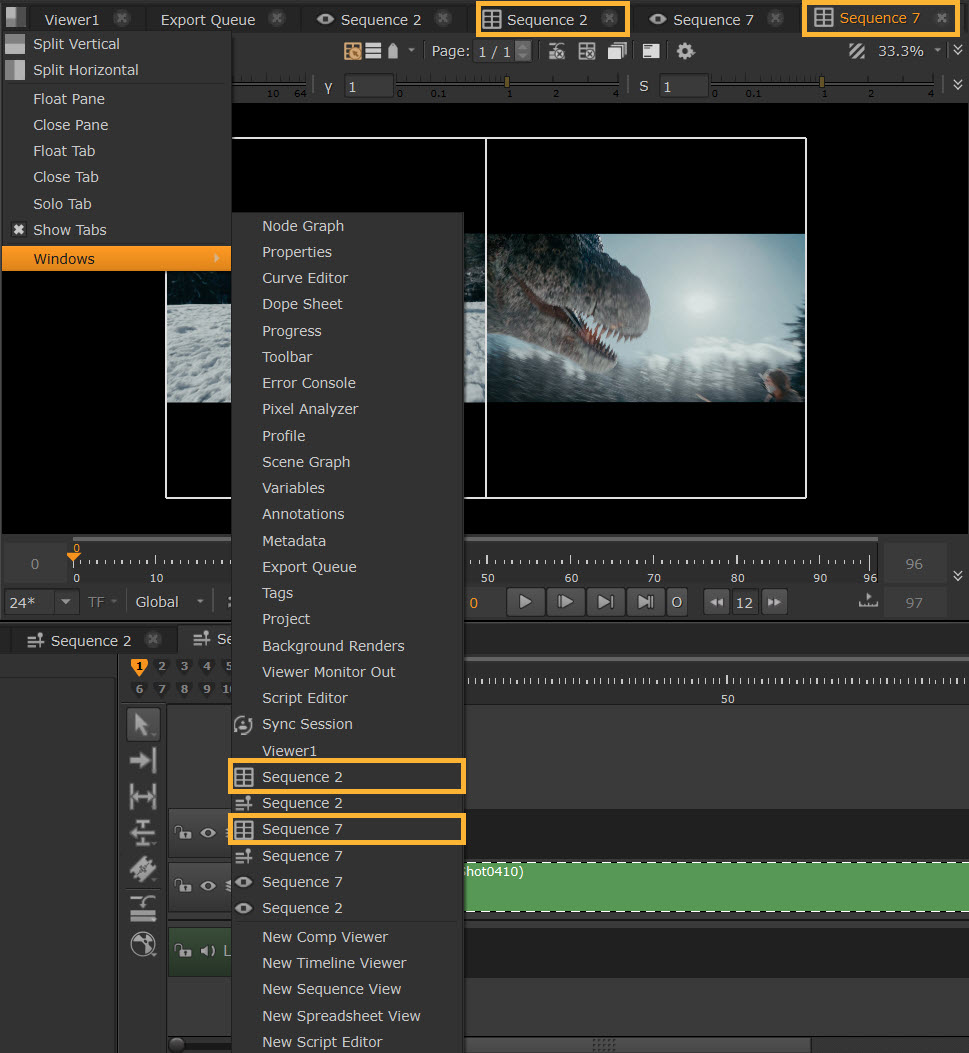Select the Razor blade tool
Image resolution: width=969 pixels, height=1053 pixels.
click(143, 869)
